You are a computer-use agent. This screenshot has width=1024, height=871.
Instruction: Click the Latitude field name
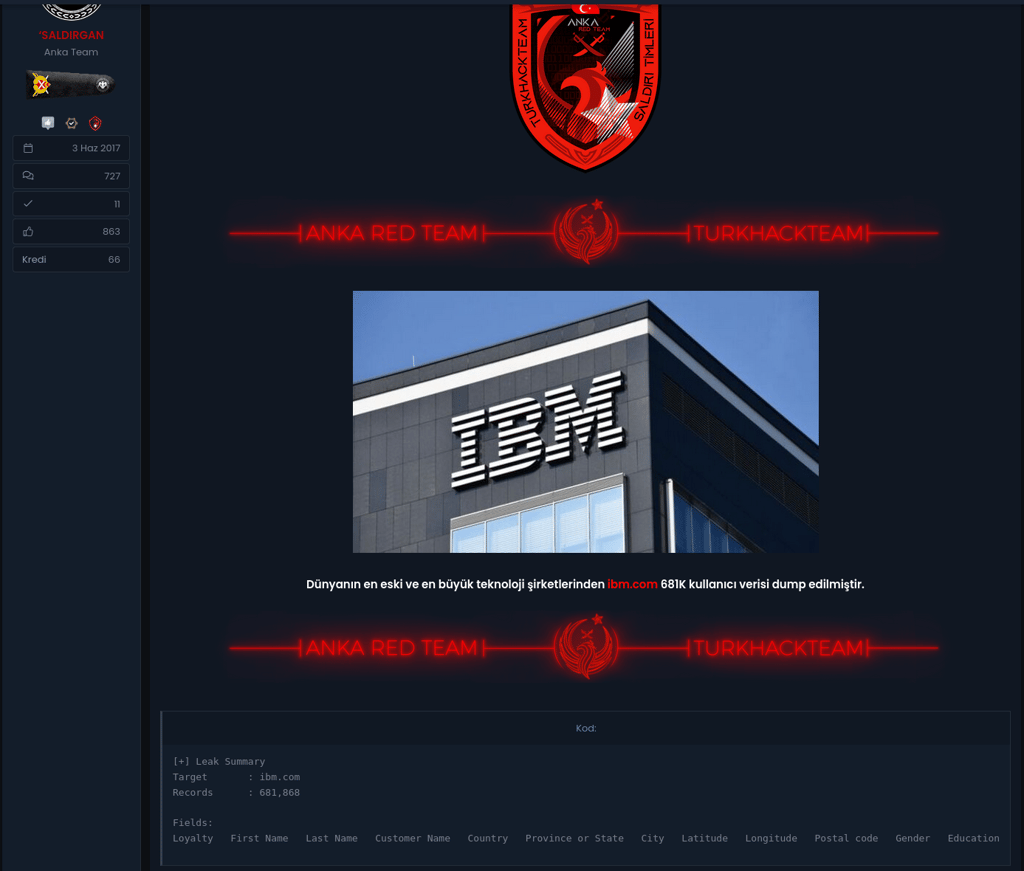coord(705,838)
